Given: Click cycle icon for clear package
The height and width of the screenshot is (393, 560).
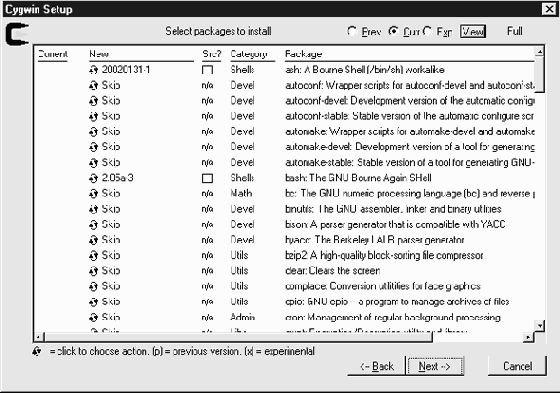Looking at the screenshot, I should (93, 271).
